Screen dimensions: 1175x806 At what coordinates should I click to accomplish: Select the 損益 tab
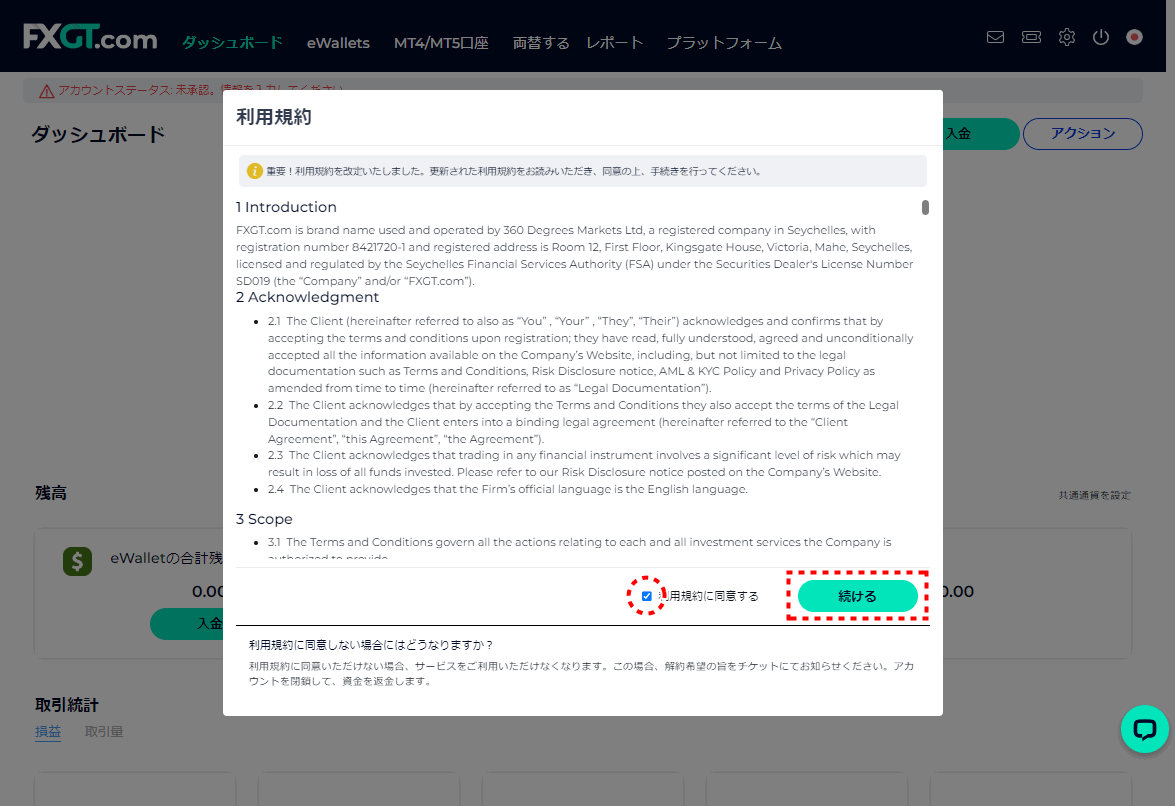pyautogui.click(x=48, y=731)
